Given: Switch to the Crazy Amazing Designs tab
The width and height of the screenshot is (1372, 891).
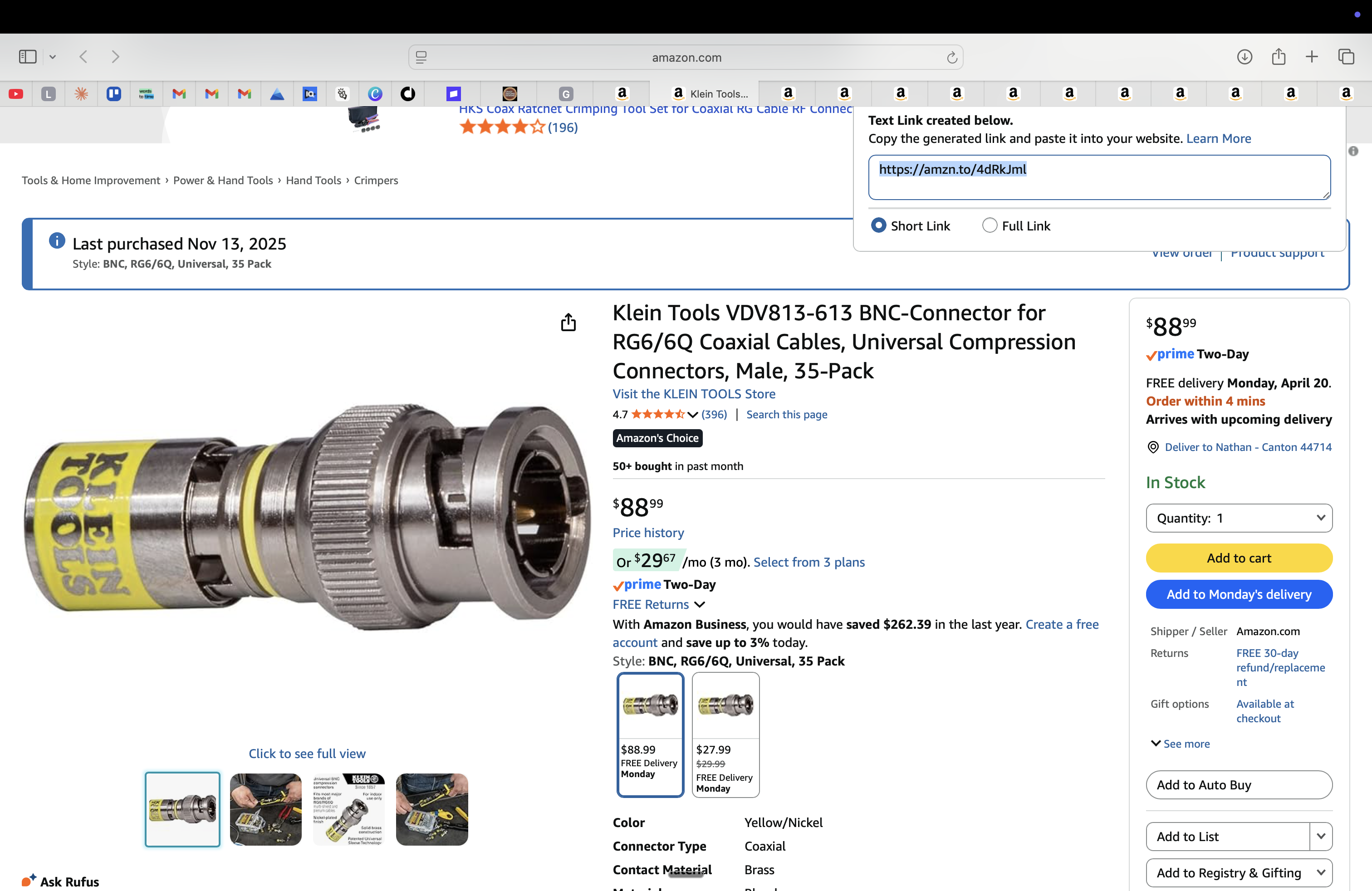Looking at the screenshot, I should click(x=510, y=93).
